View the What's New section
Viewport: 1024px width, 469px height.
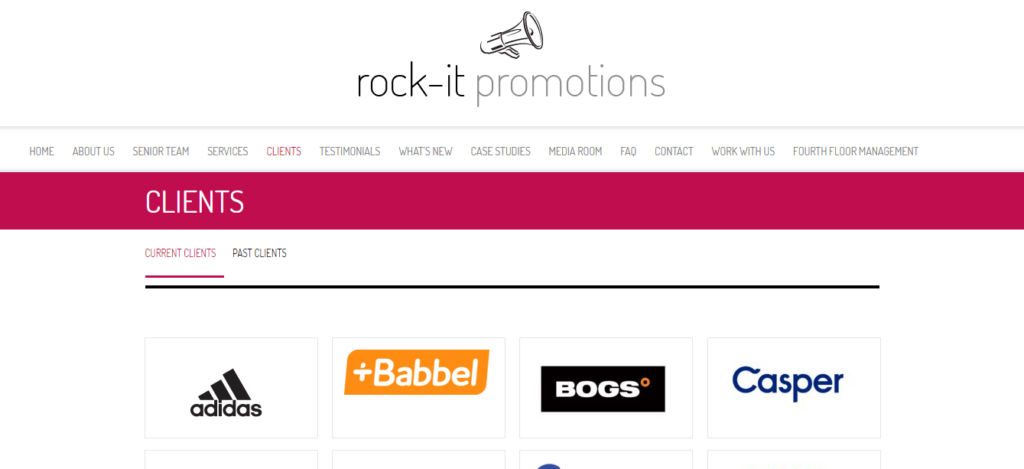[426, 152]
